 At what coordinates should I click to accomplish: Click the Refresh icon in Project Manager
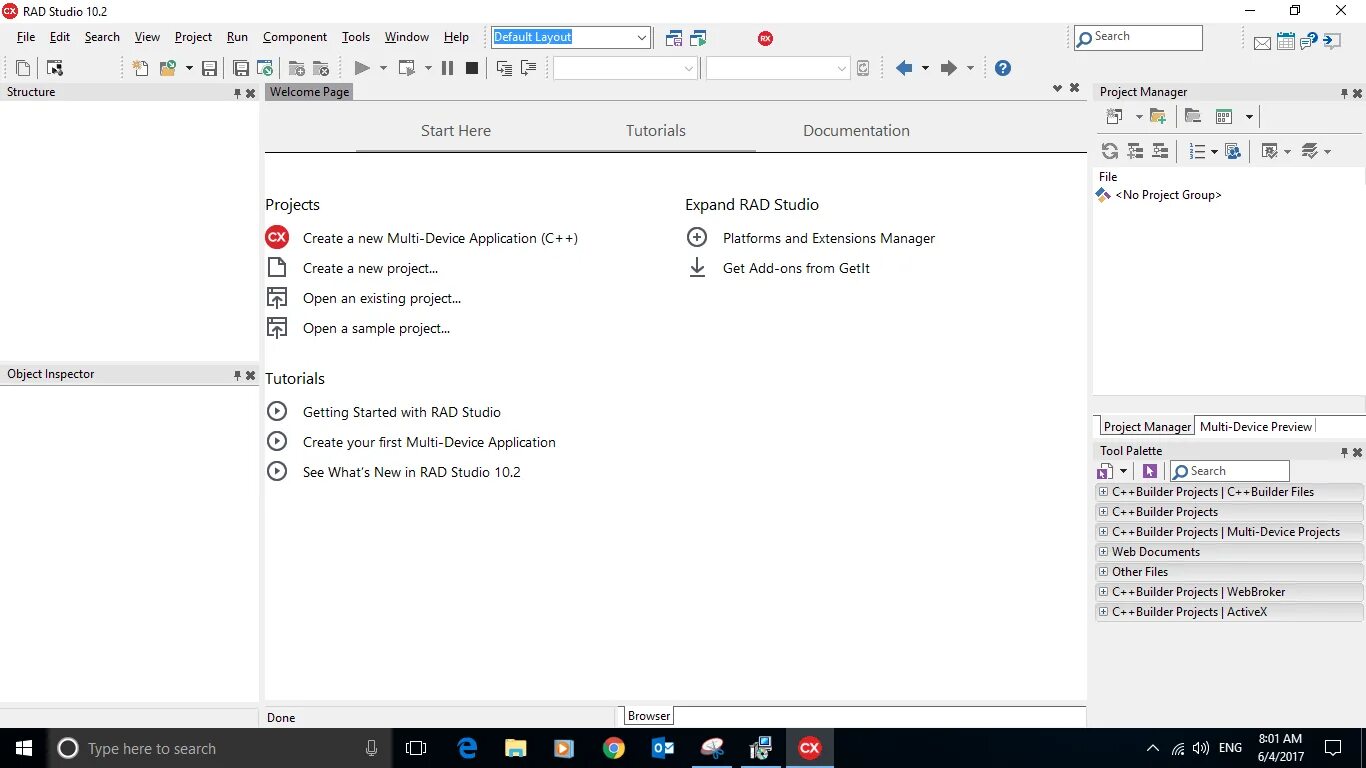point(1110,151)
